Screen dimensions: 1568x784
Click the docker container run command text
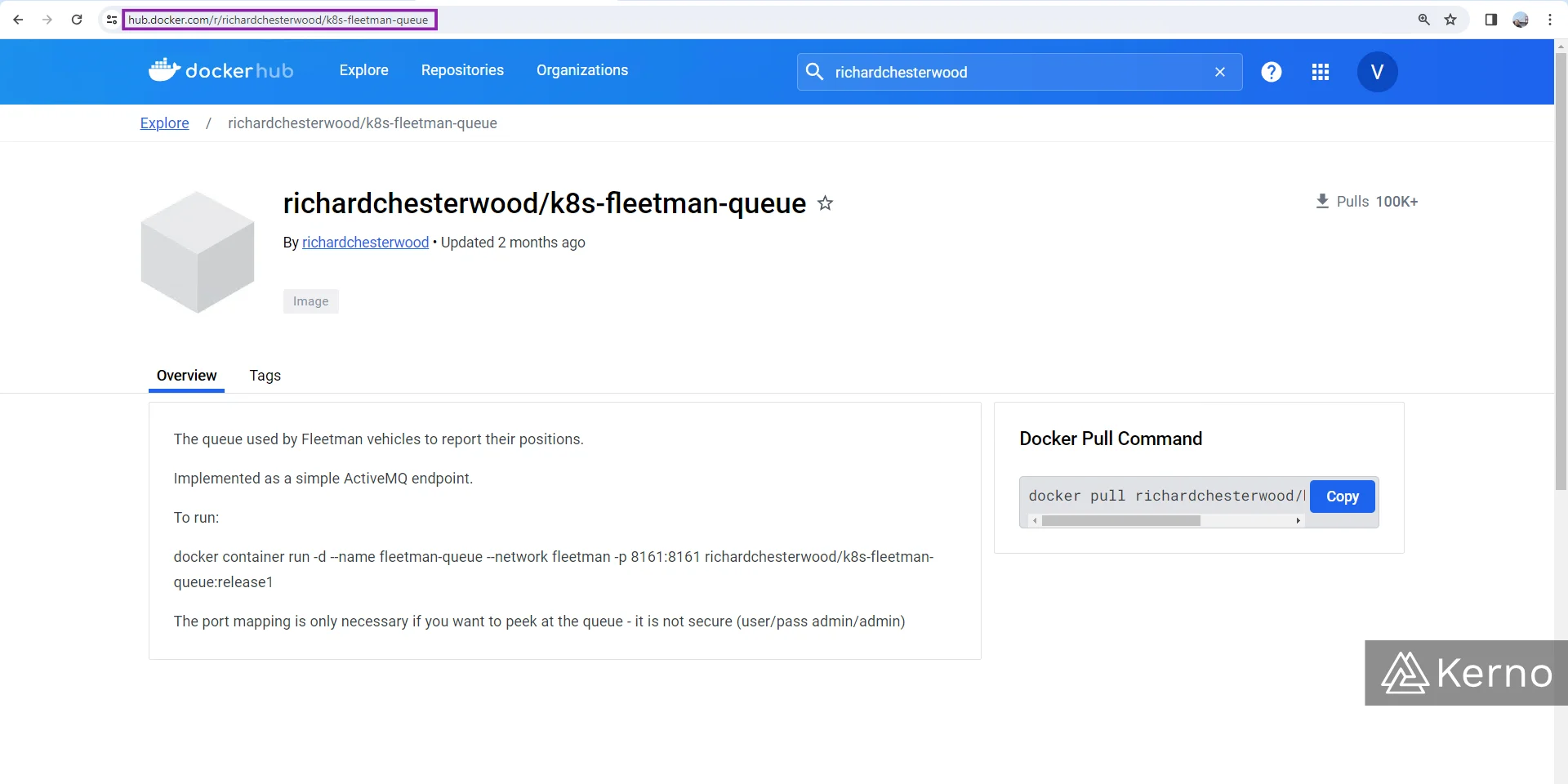tap(554, 569)
